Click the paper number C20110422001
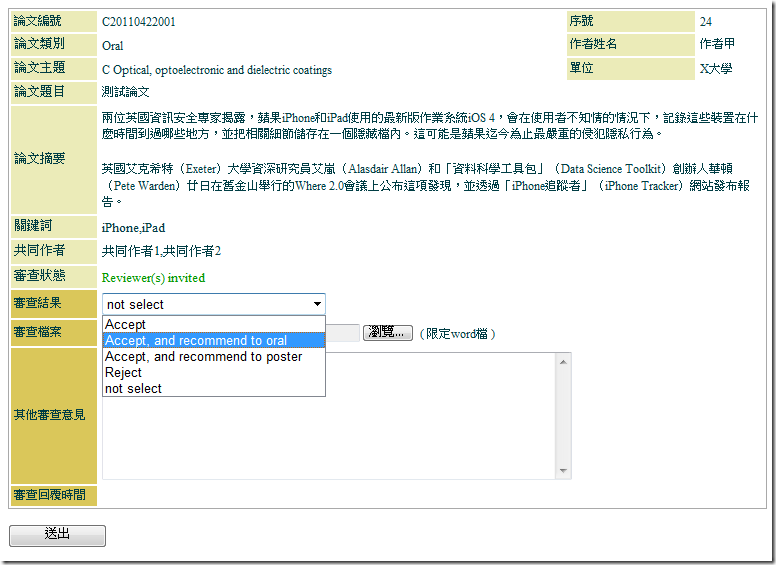This screenshot has height=565, width=776. click(143, 21)
